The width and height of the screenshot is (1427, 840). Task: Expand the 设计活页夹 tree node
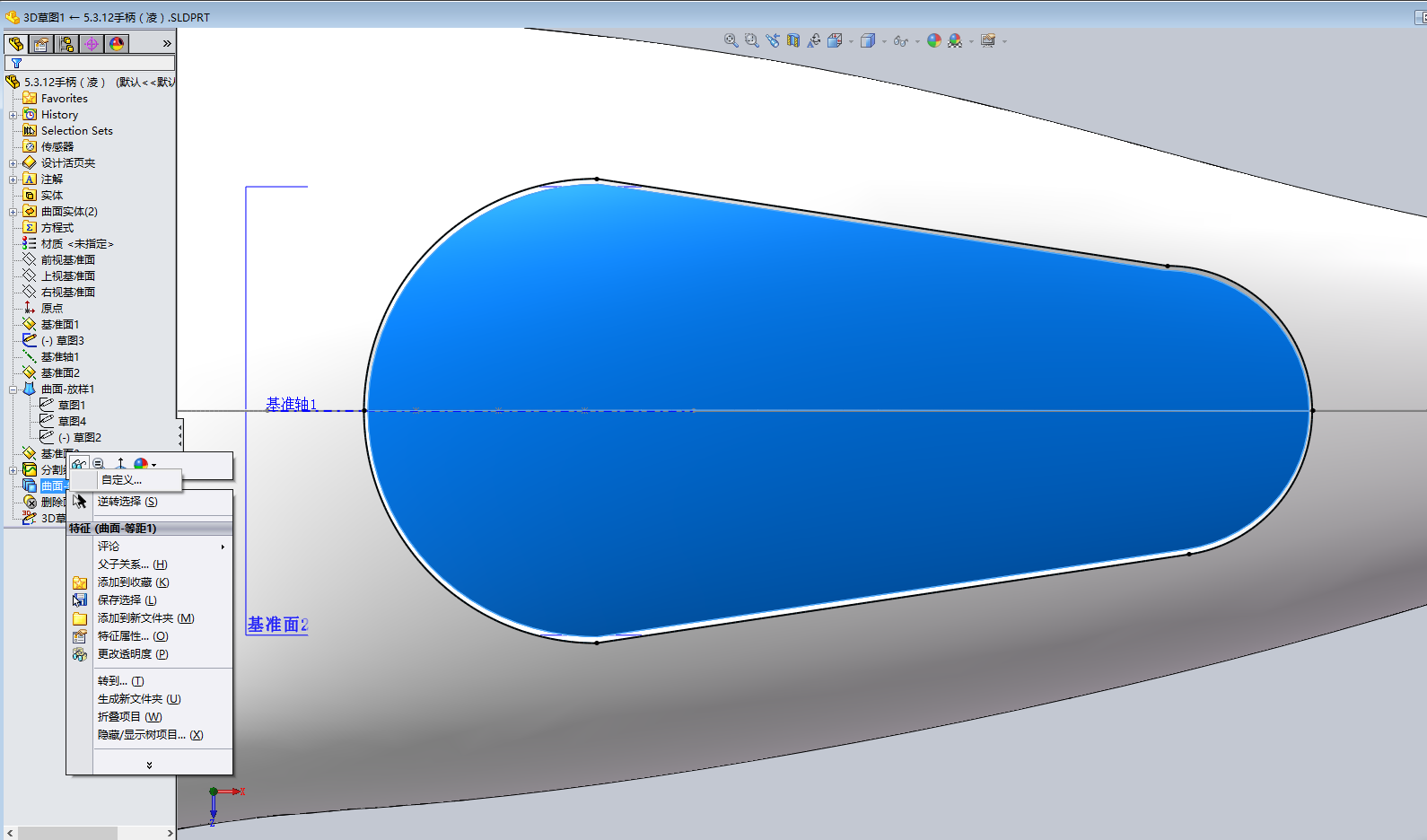coord(13,163)
